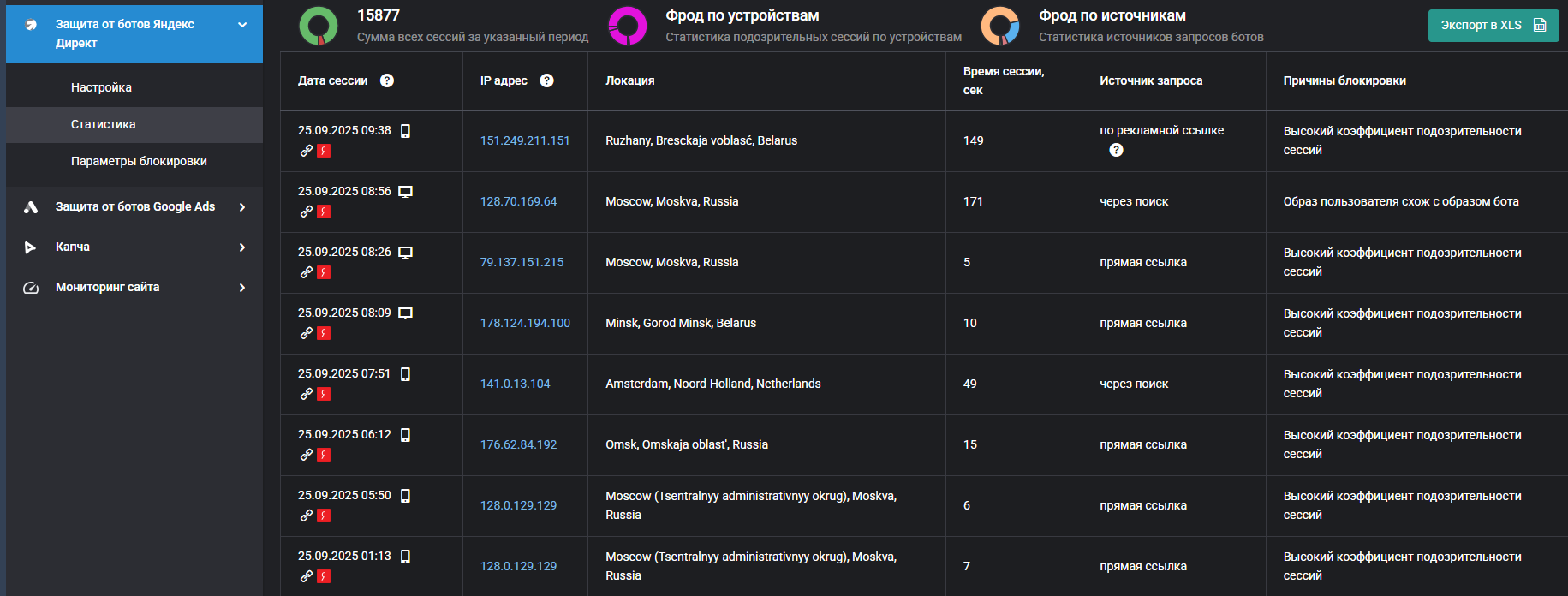Collapse the Защита от ботов Яндекс Директ section
The image size is (1568, 596).
coord(242,25)
